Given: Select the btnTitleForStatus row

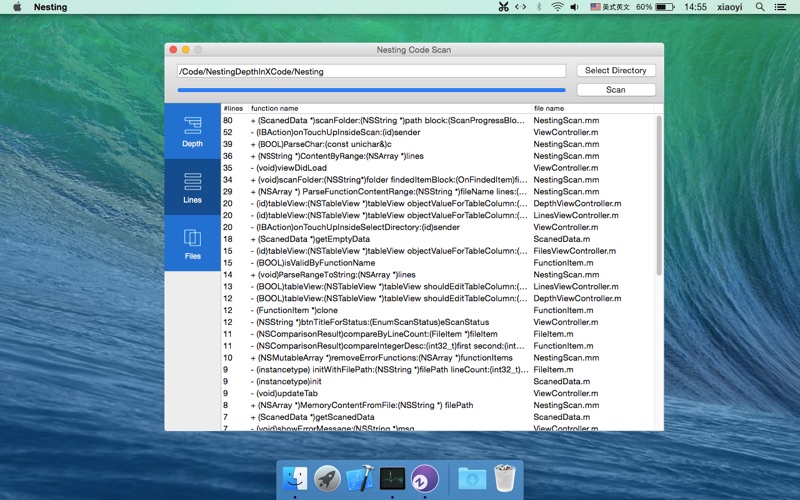Looking at the screenshot, I should click(438, 322).
